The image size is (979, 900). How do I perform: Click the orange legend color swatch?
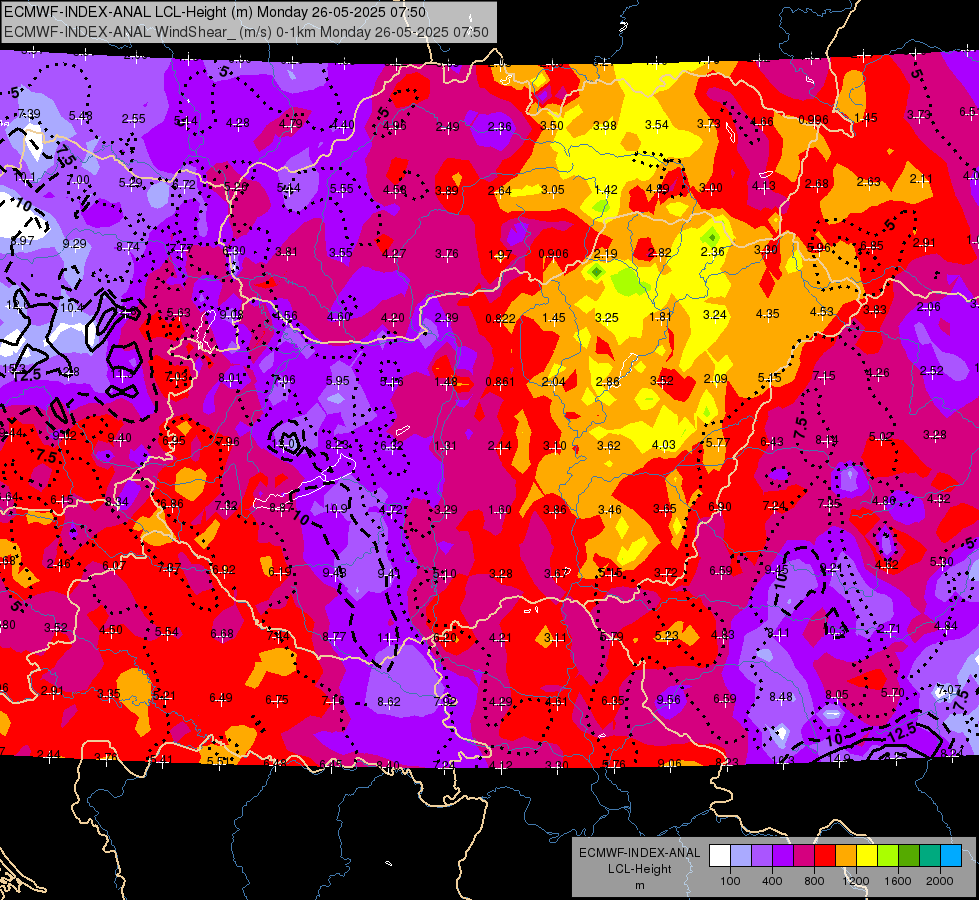point(846,856)
